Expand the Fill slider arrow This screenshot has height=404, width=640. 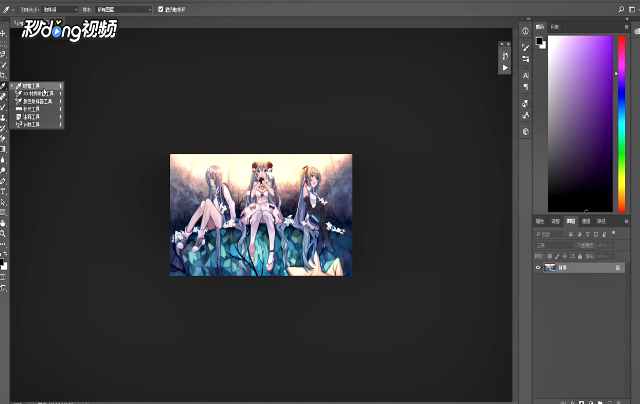pyautogui.click(x=612, y=256)
